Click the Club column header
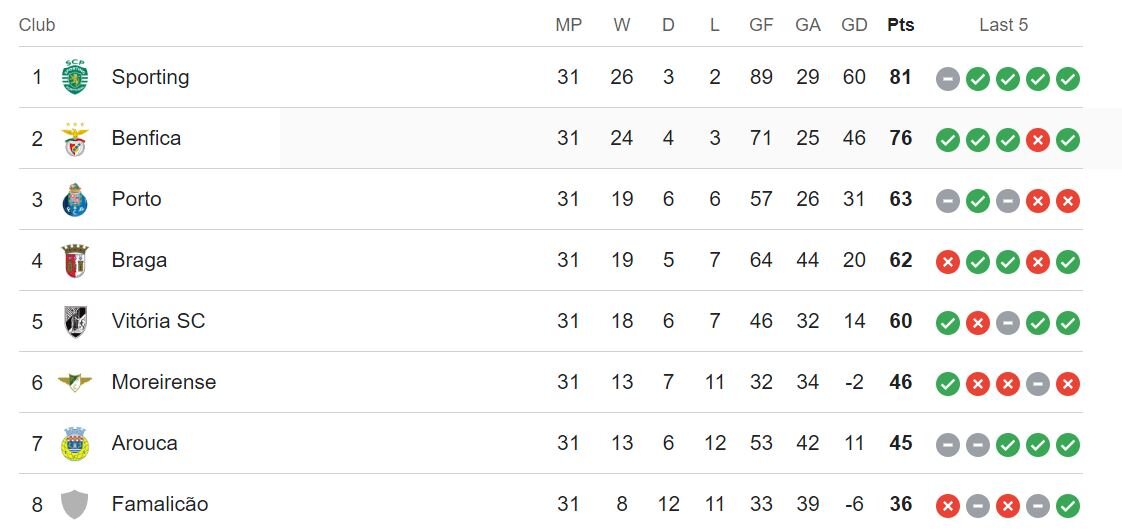 (37, 25)
